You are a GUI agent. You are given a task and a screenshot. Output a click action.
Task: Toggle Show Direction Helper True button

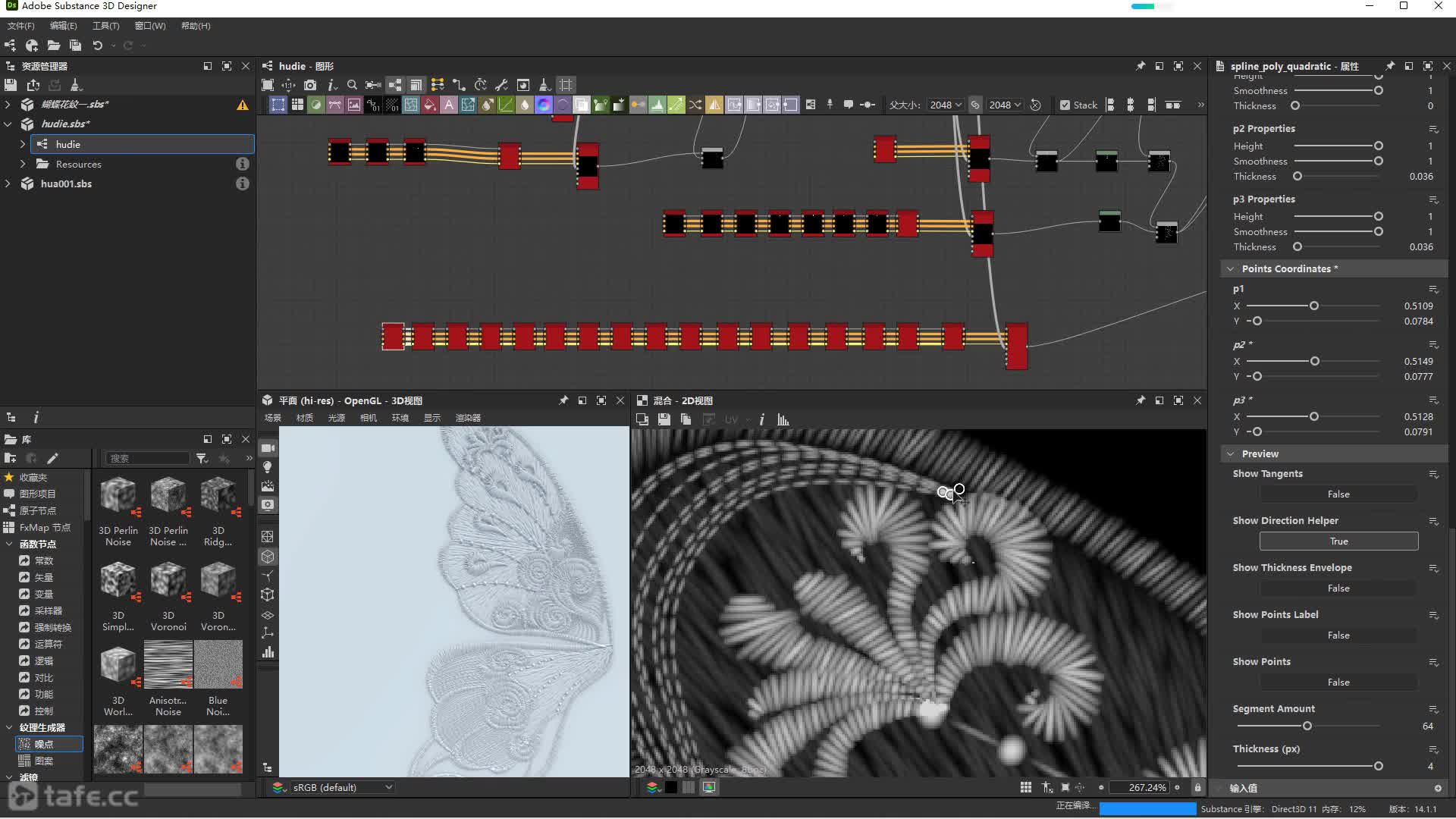[1338, 541]
